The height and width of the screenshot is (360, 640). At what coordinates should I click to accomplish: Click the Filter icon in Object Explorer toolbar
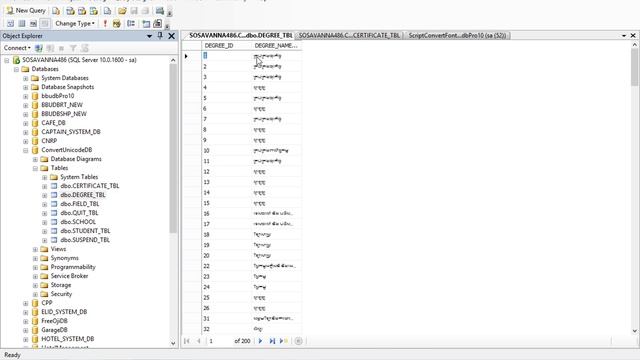click(x=73, y=48)
